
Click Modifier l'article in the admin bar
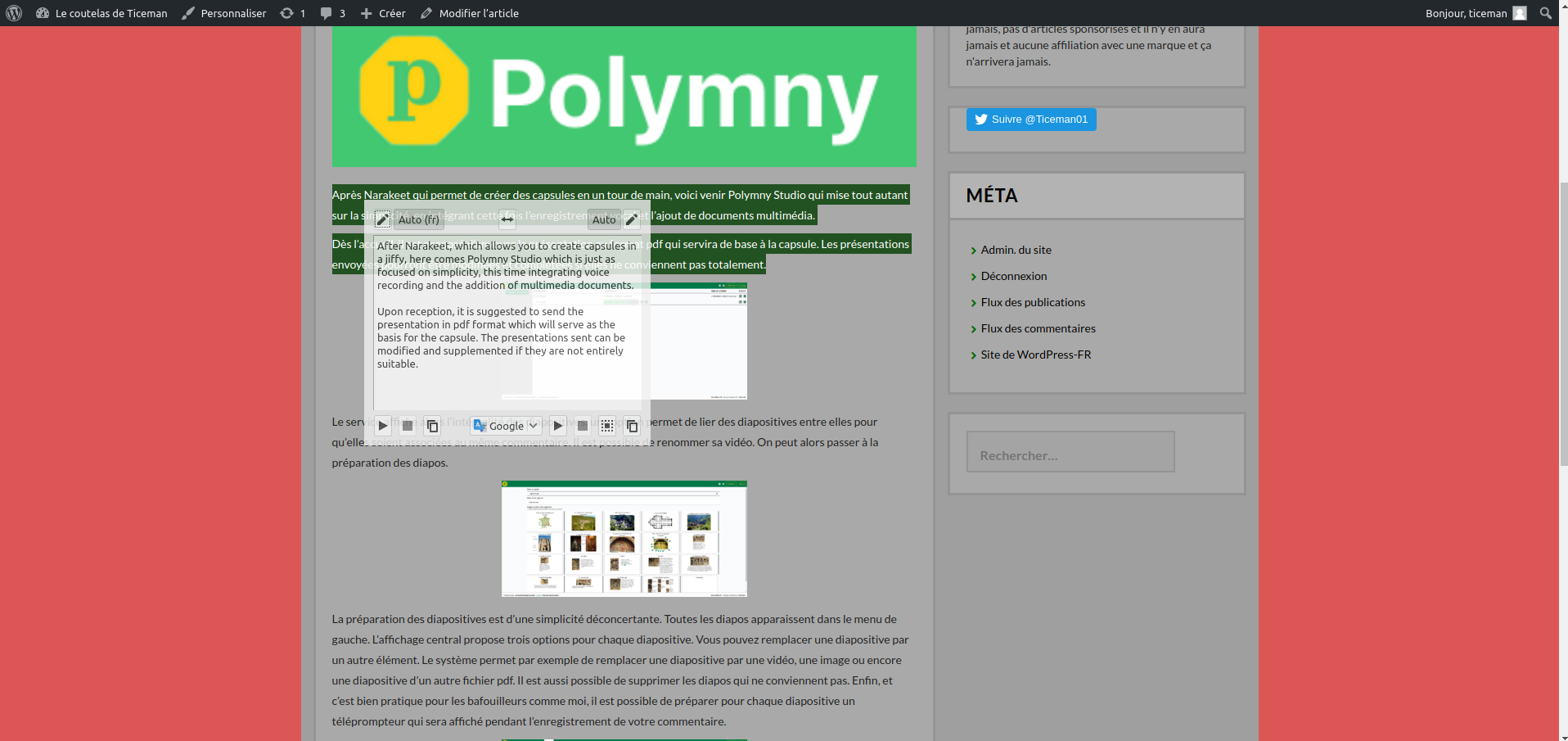(470, 13)
